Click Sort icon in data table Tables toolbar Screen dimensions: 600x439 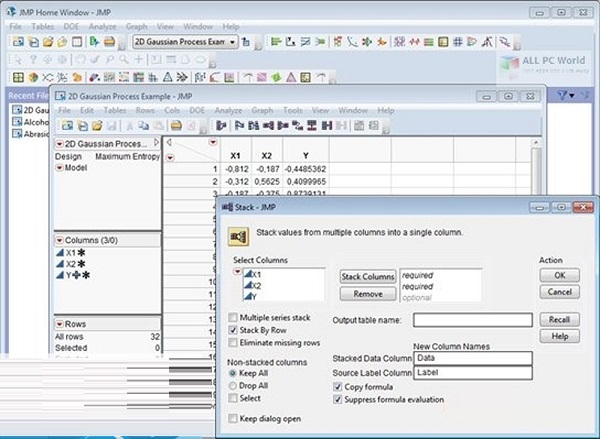(253, 125)
